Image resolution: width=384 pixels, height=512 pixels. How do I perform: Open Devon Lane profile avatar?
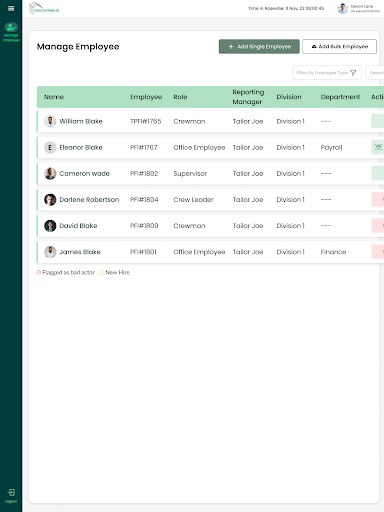coord(342,8)
